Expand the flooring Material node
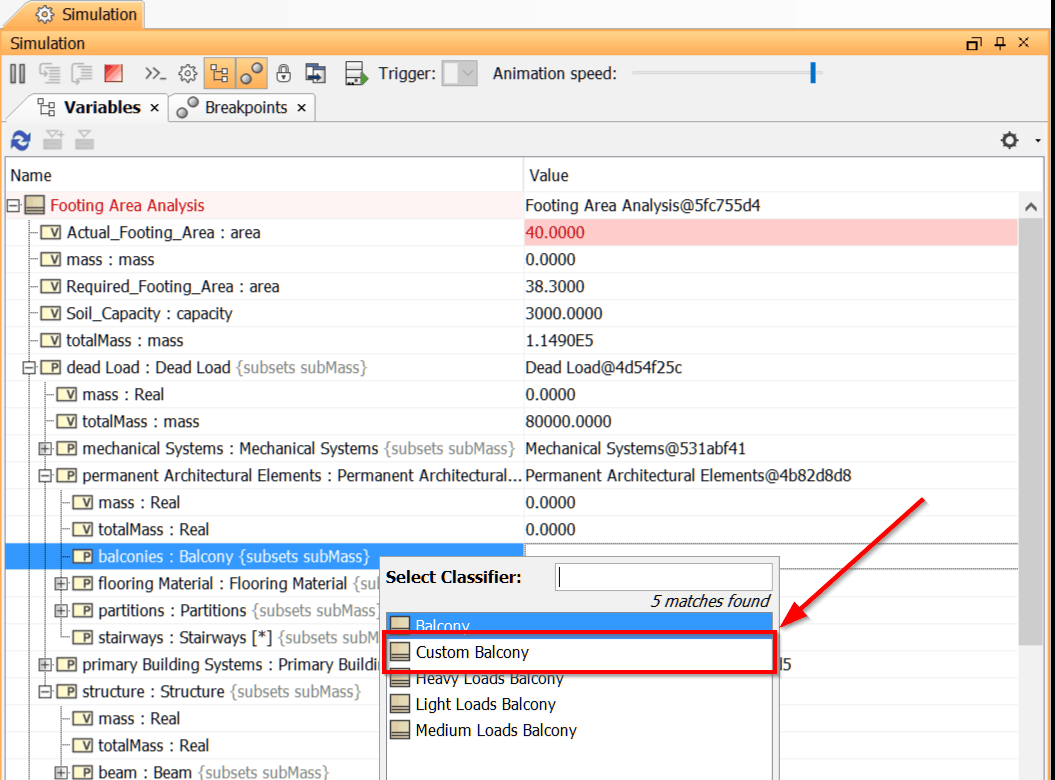Image resolution: width=1055 pixels, height=780 pixels. [x=61, y=584]
